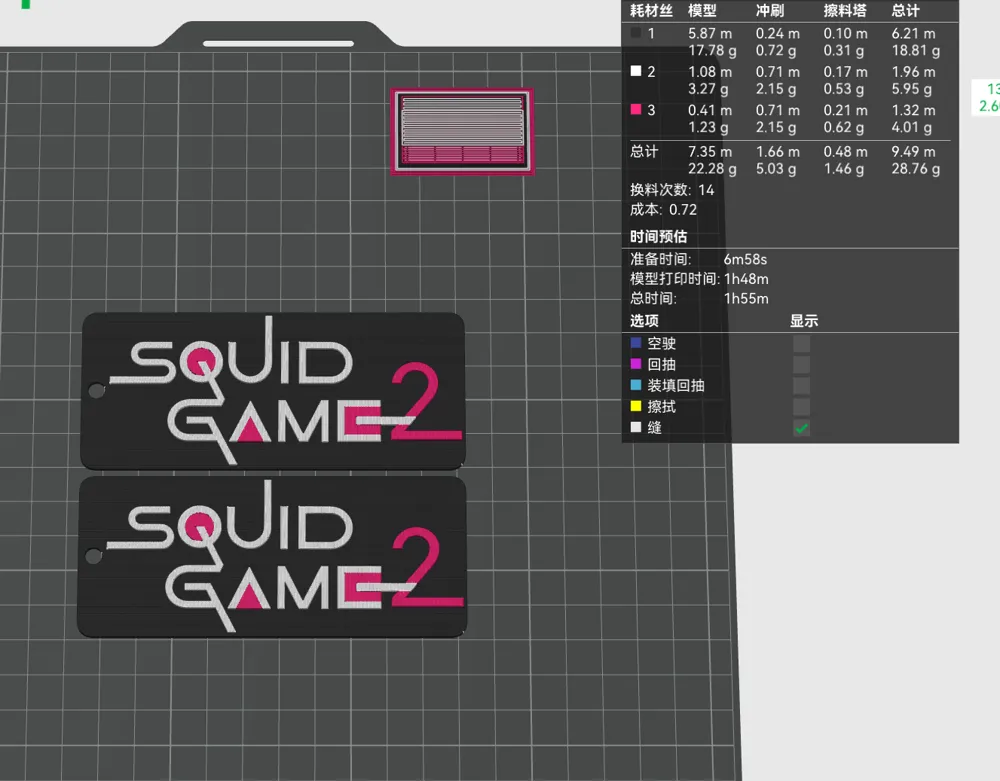Click the 耗材丝 column header
Screen dimensions: 1000x781
tap(651, 10)
